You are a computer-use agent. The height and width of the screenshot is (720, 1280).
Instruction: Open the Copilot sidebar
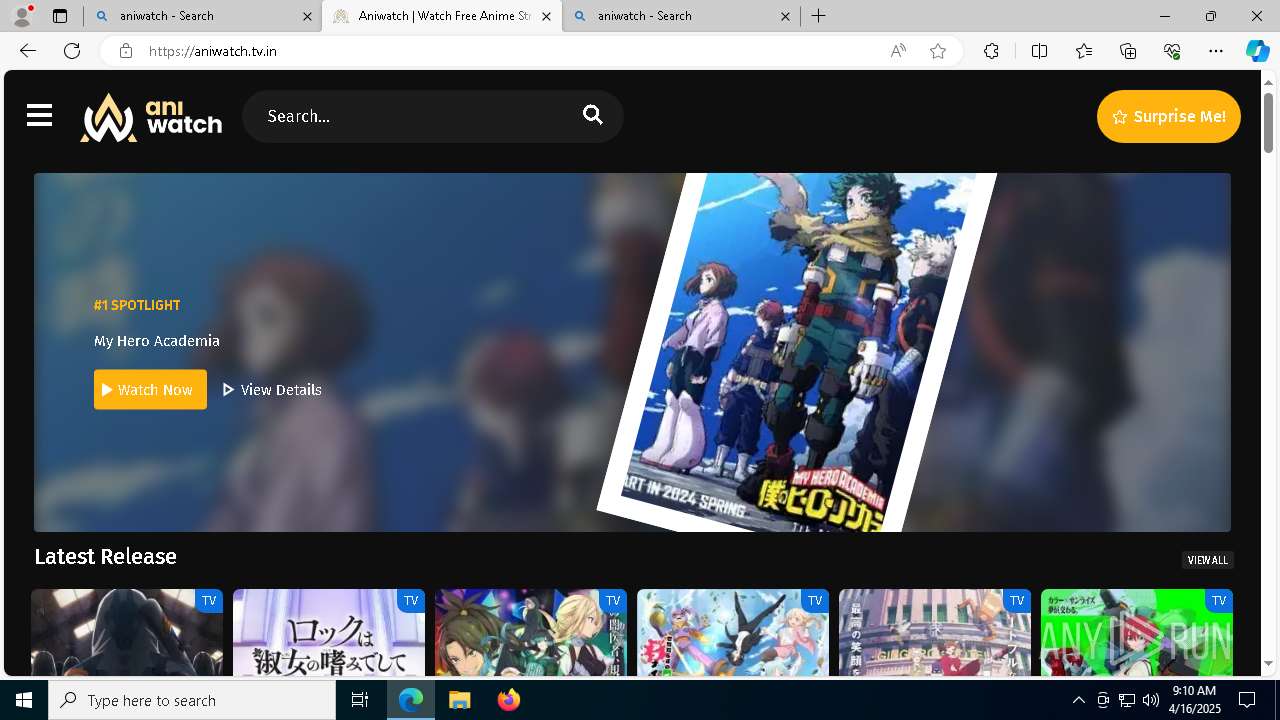[x=1257, y=51]
